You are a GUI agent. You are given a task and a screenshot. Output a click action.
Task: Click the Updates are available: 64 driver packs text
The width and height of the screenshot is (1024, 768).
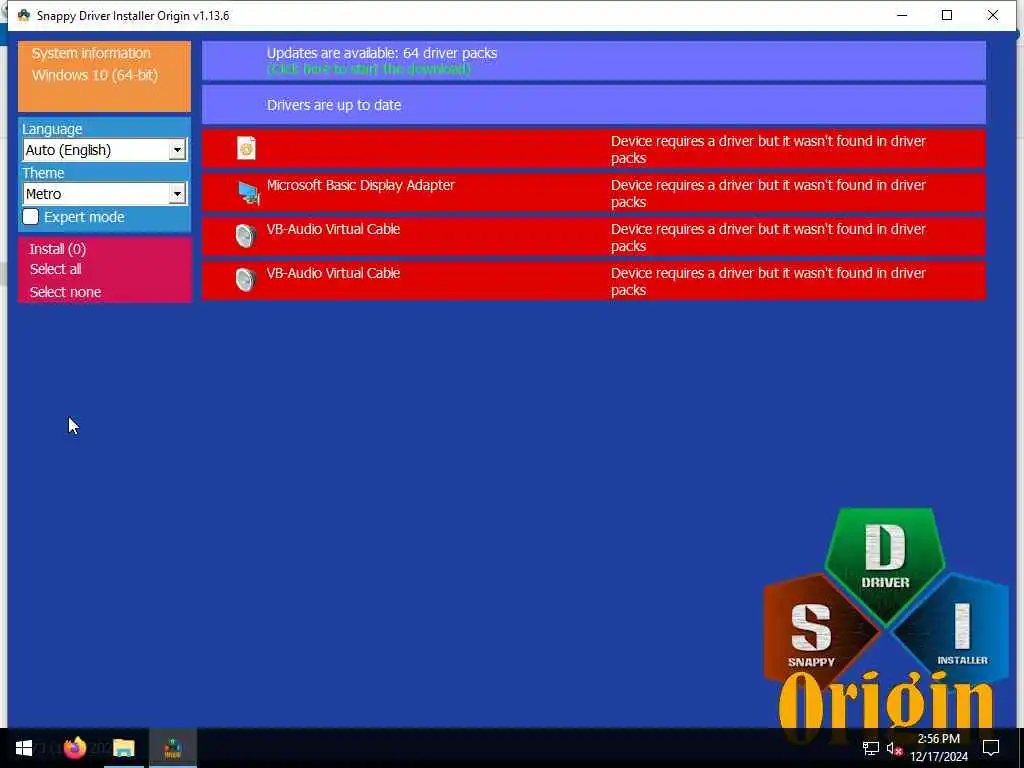pyautogui.click(x=381, y=53)
